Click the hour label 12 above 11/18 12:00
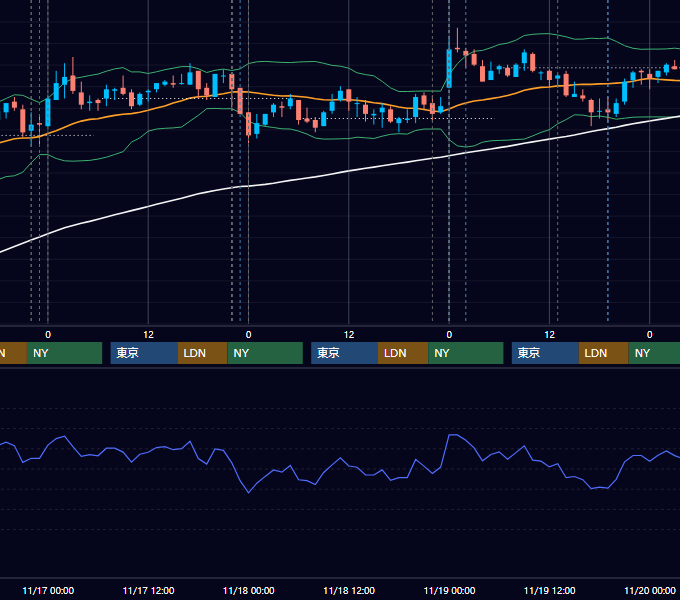This screenshot has width=680, height=600. coord(349,335)
